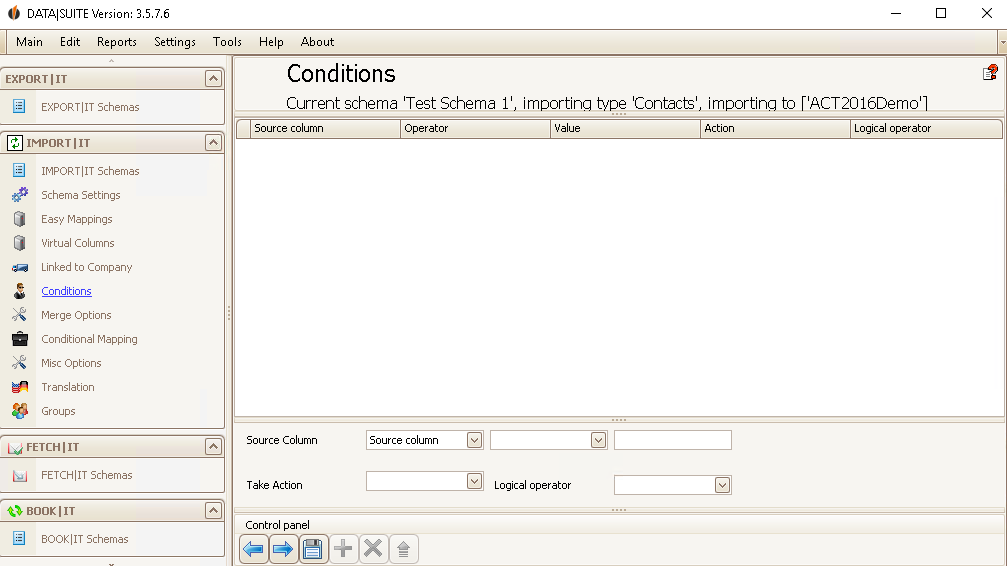This screenshot has height=566, width=1007.
Task: Collapse the FETCH|IT section
Action: [213, 447]
